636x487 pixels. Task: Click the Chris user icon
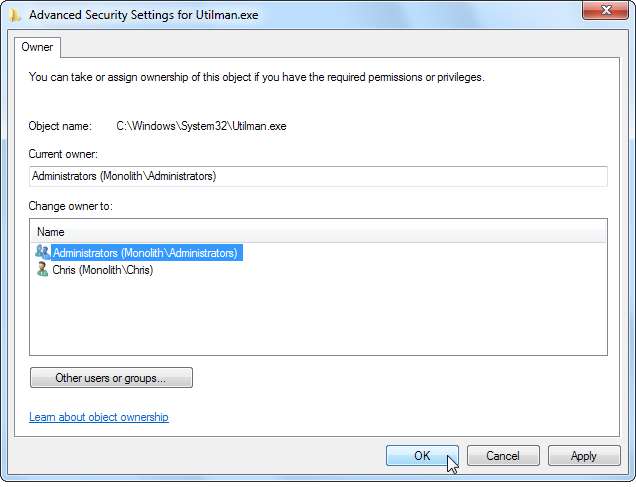click(x=42, y=269)
